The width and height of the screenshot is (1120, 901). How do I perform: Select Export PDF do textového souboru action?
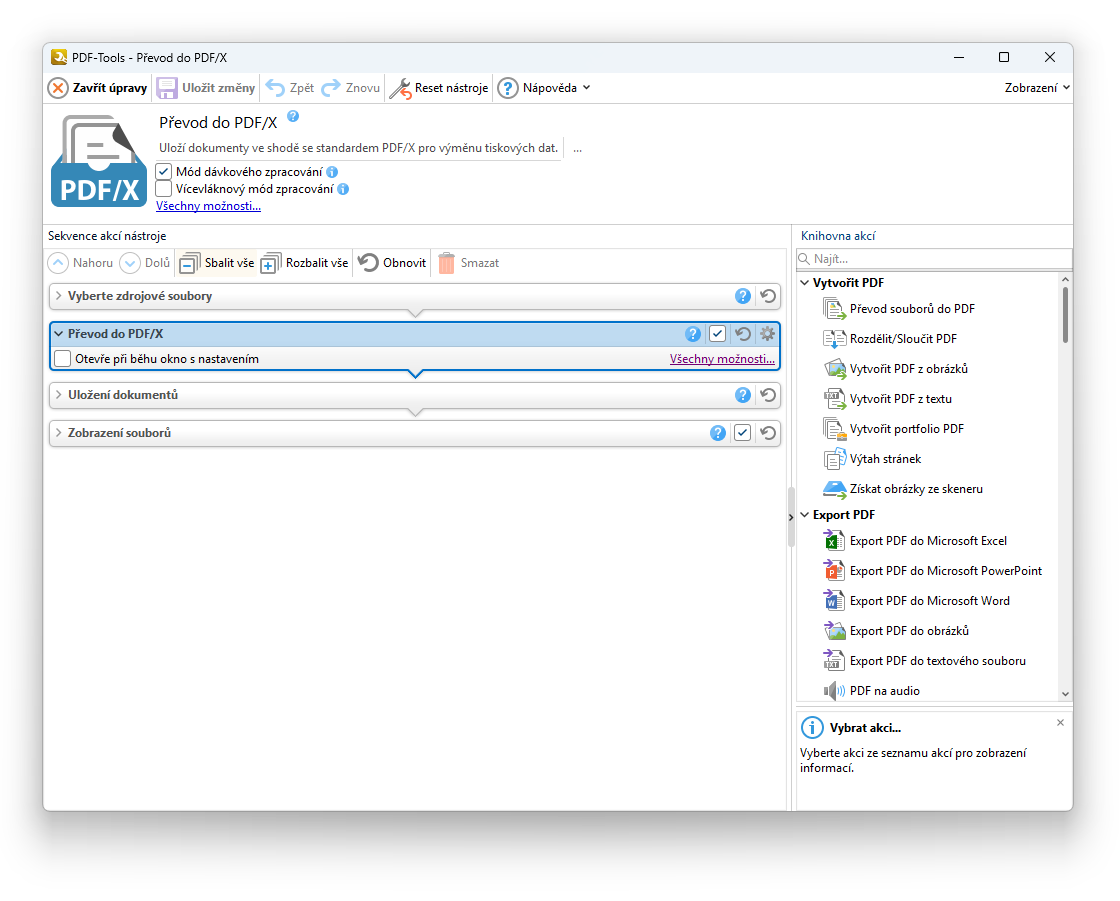925,661
